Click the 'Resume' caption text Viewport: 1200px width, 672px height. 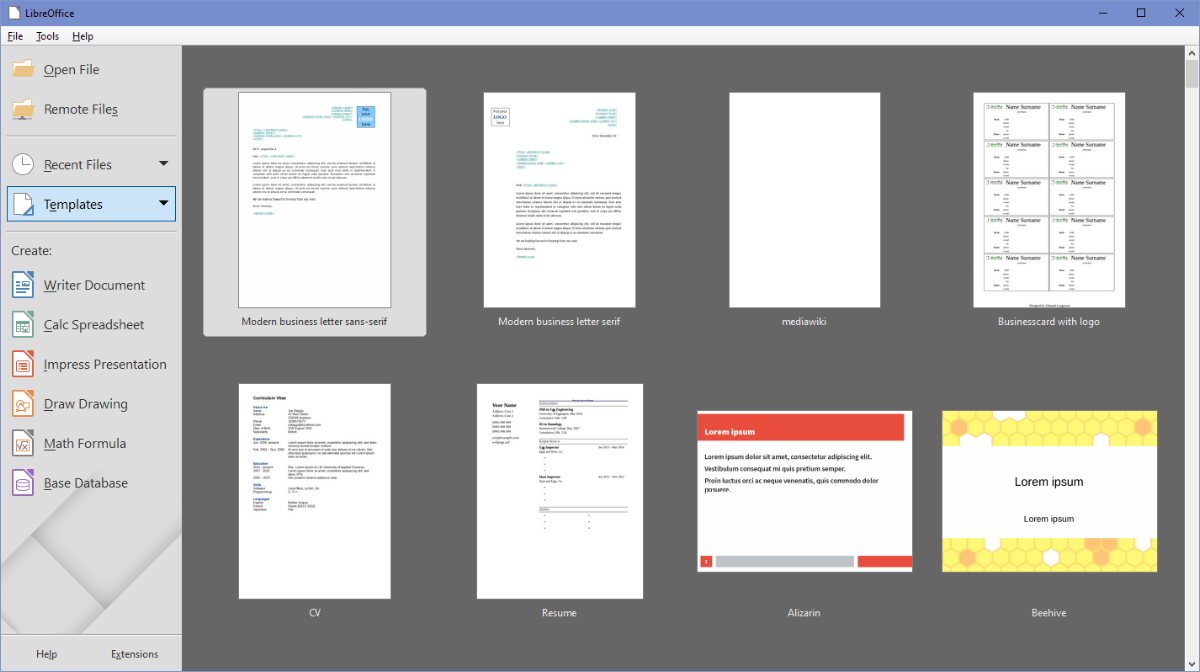pos(559,613)
